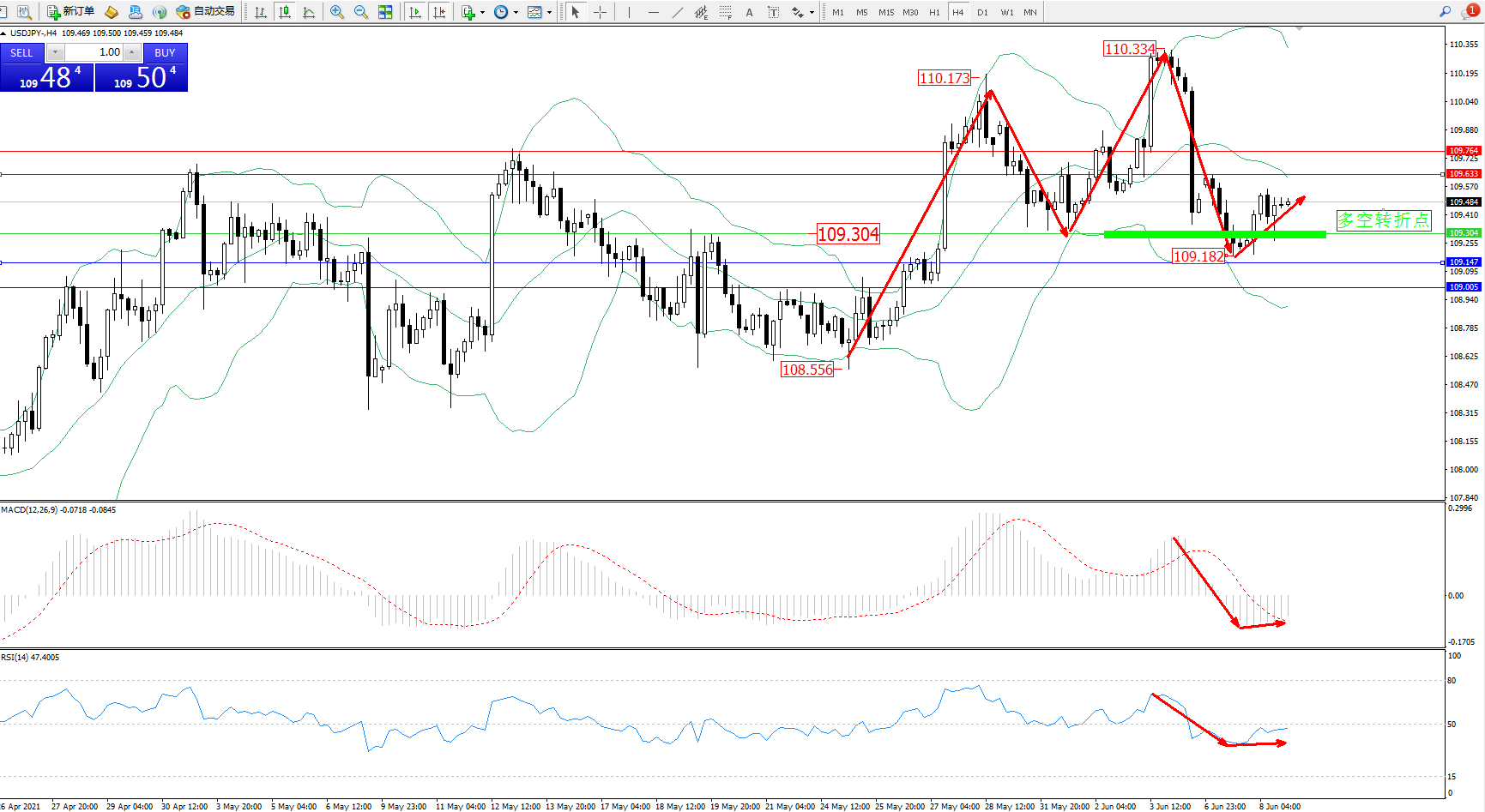1485x812 pixels.
Task: Expand the periods clock dropdown arrow
Action: pos(516,12)
